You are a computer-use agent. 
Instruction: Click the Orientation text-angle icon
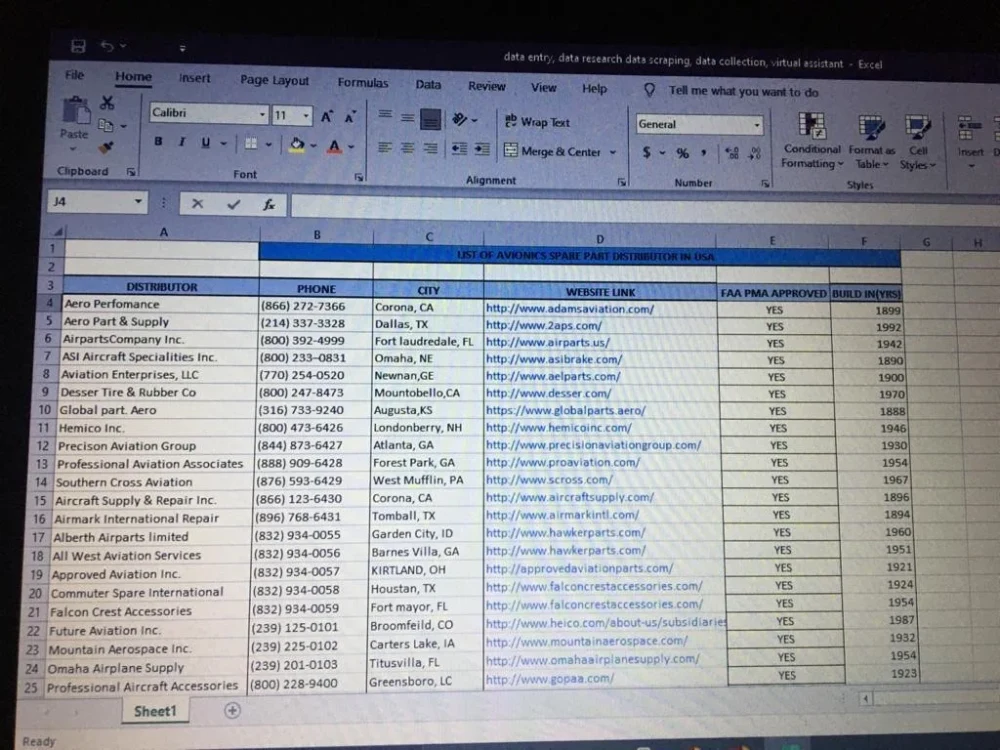(460, 119)
